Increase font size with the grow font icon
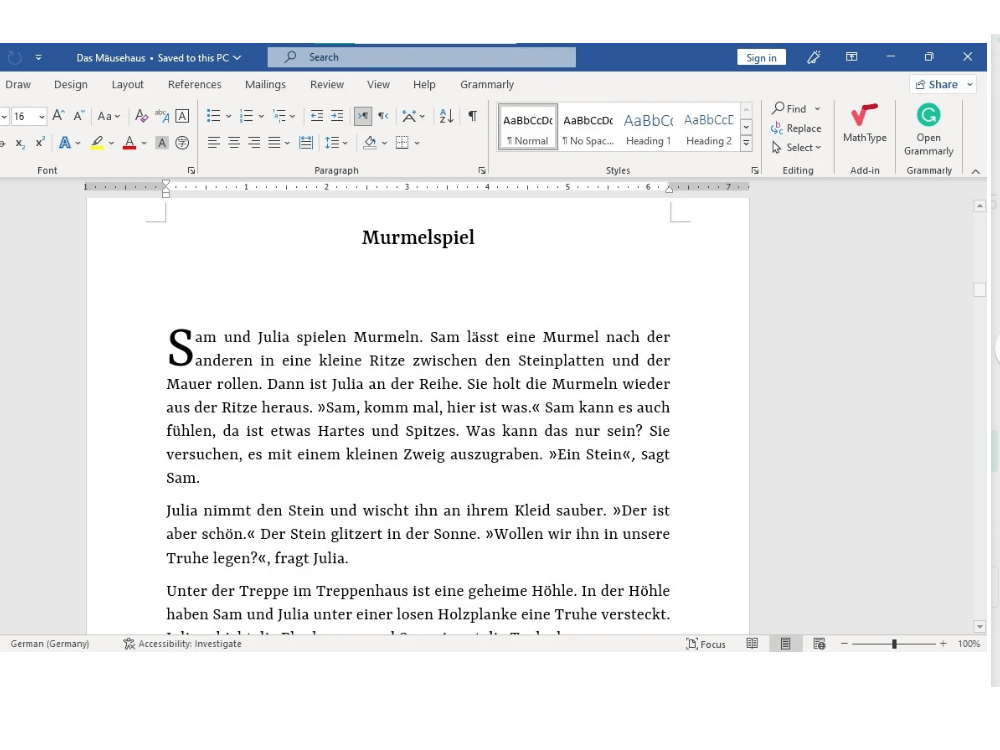1000x750 pixels. [x=58, y=115]
